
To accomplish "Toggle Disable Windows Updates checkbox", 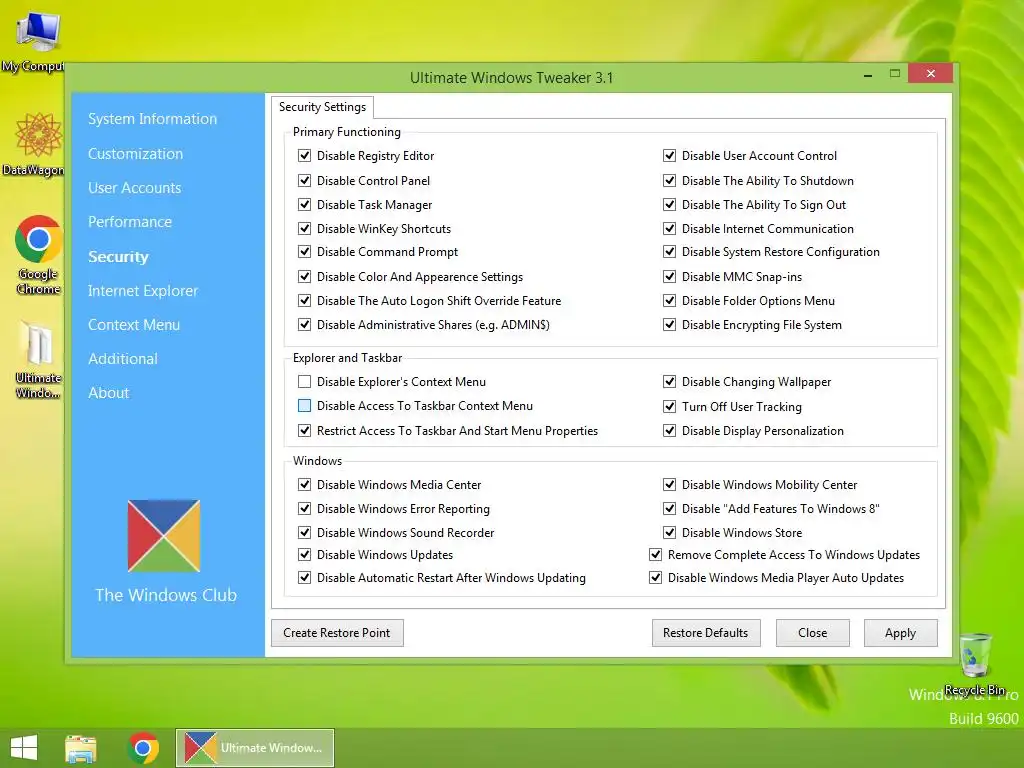I will point(304,554).
